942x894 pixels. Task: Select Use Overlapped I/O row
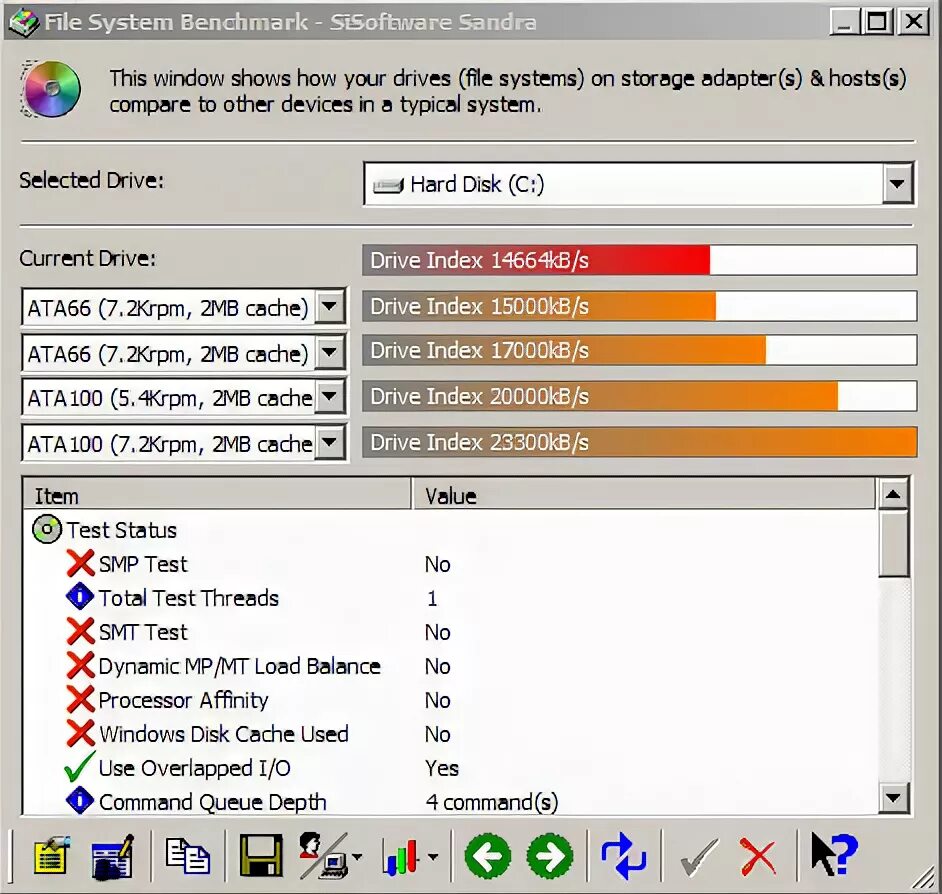(x=449, y=768)
